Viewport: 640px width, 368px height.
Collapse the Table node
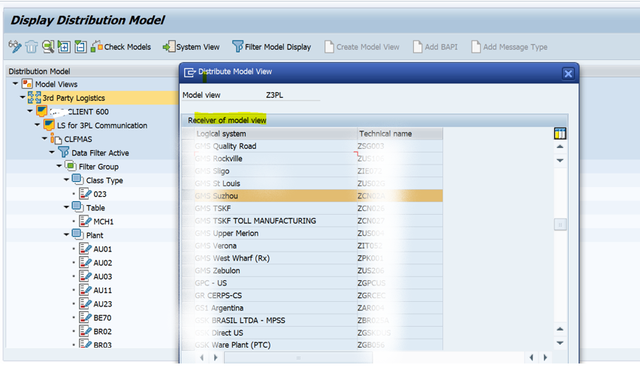pyautogui.click(x=67, y=207)
